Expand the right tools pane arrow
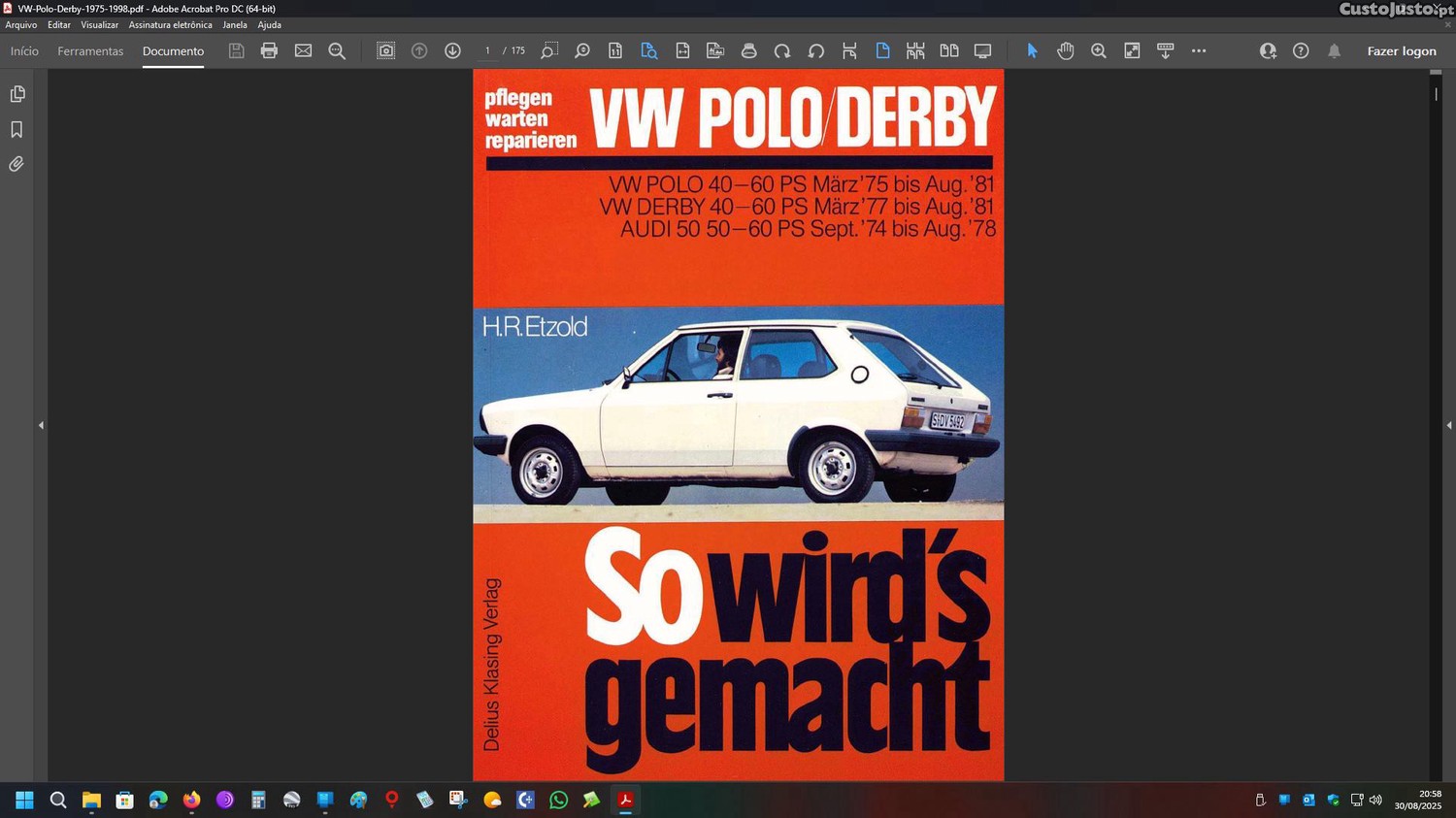The height and width of the screenshot is (818, 1456). click(1448, 425)
